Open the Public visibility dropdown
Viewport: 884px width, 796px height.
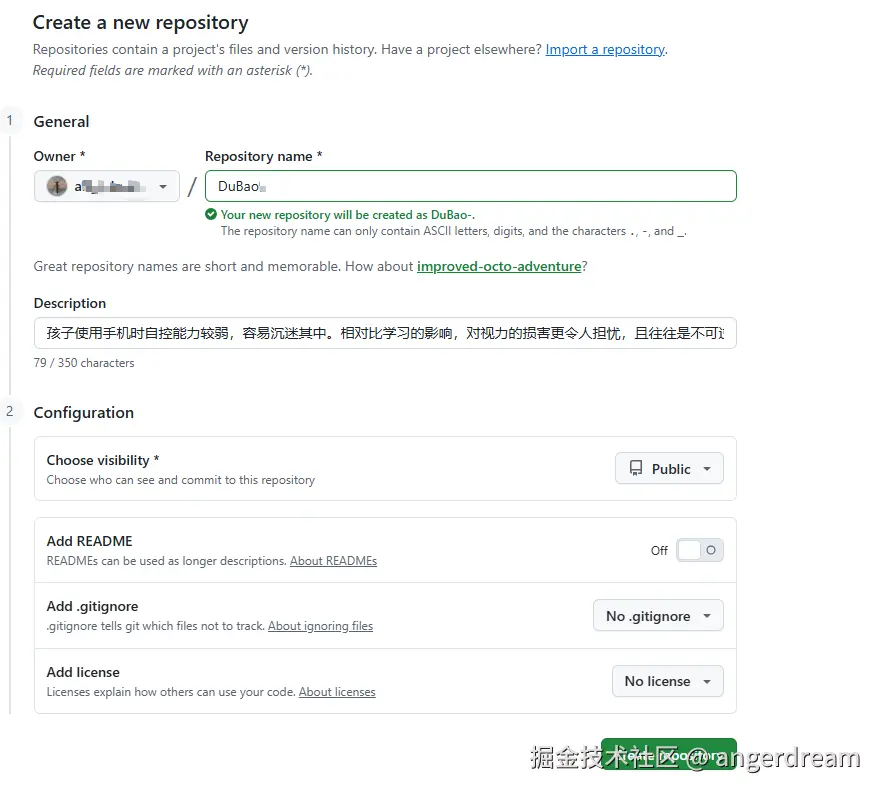(669, 468)
